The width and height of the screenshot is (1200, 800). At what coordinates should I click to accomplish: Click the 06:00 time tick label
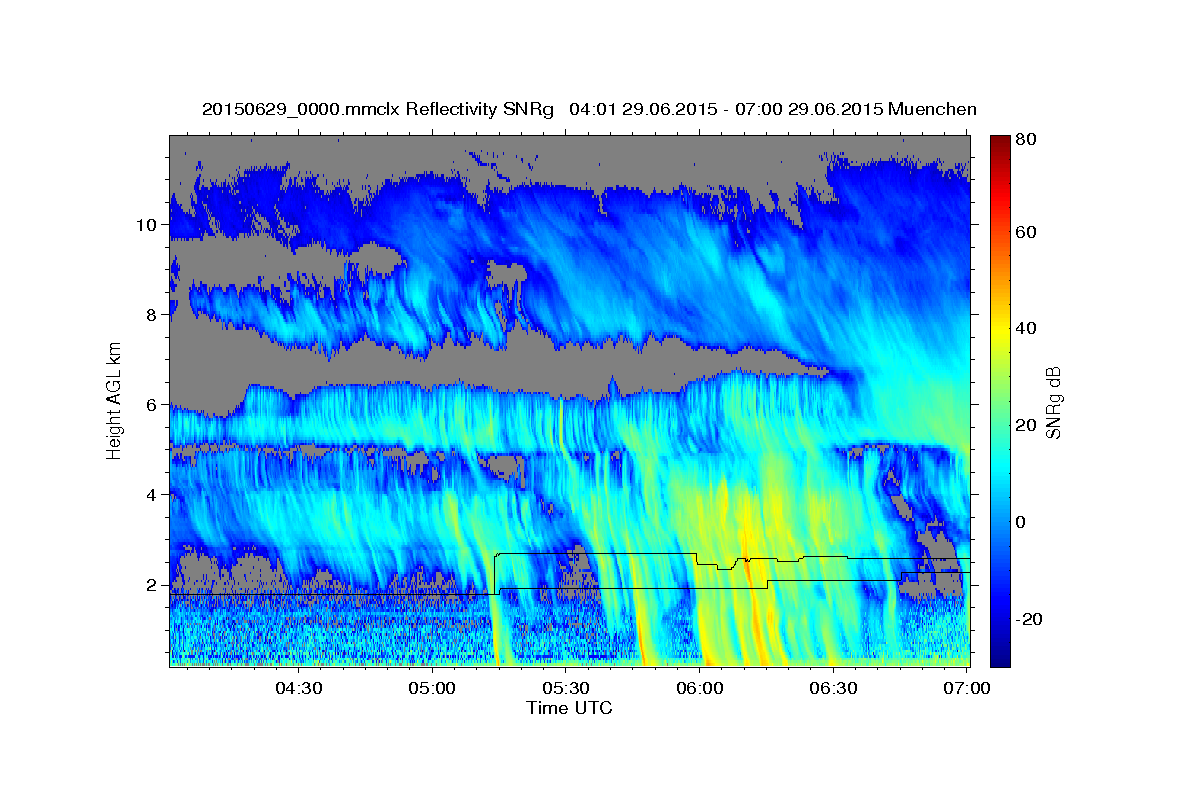tap(700, 688)
